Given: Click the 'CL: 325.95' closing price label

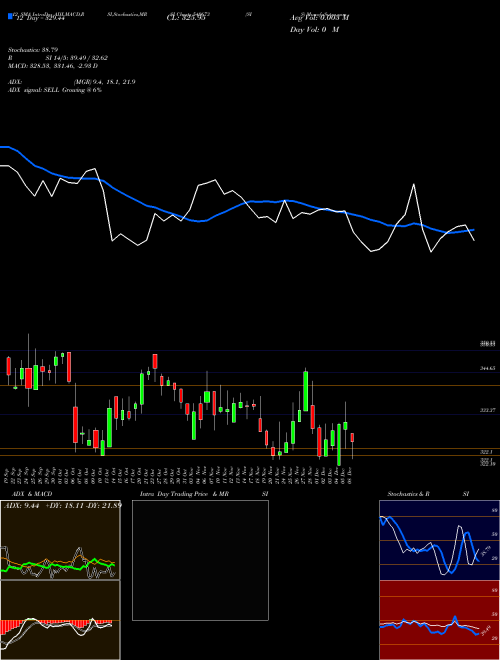Looking at the screenshot, I should (x=186, y=19).
